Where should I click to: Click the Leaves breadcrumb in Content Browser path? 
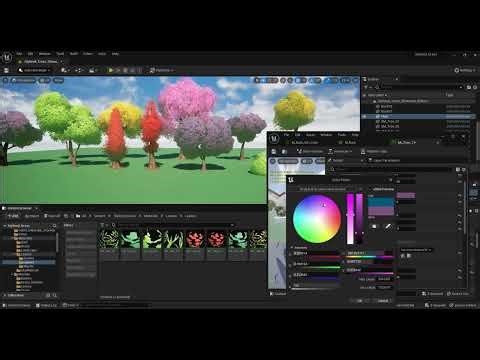click(x=171, y=216)
